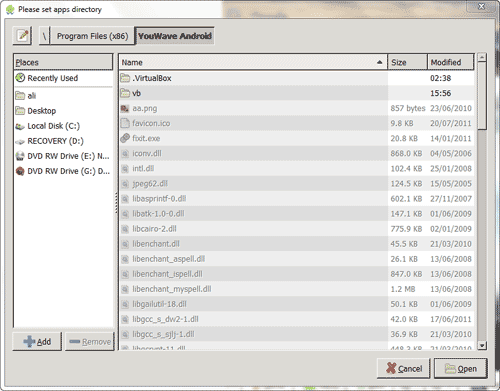500x391 pixels.
Task: Select YouWave Android path button
Action: (x=174, y=36)
